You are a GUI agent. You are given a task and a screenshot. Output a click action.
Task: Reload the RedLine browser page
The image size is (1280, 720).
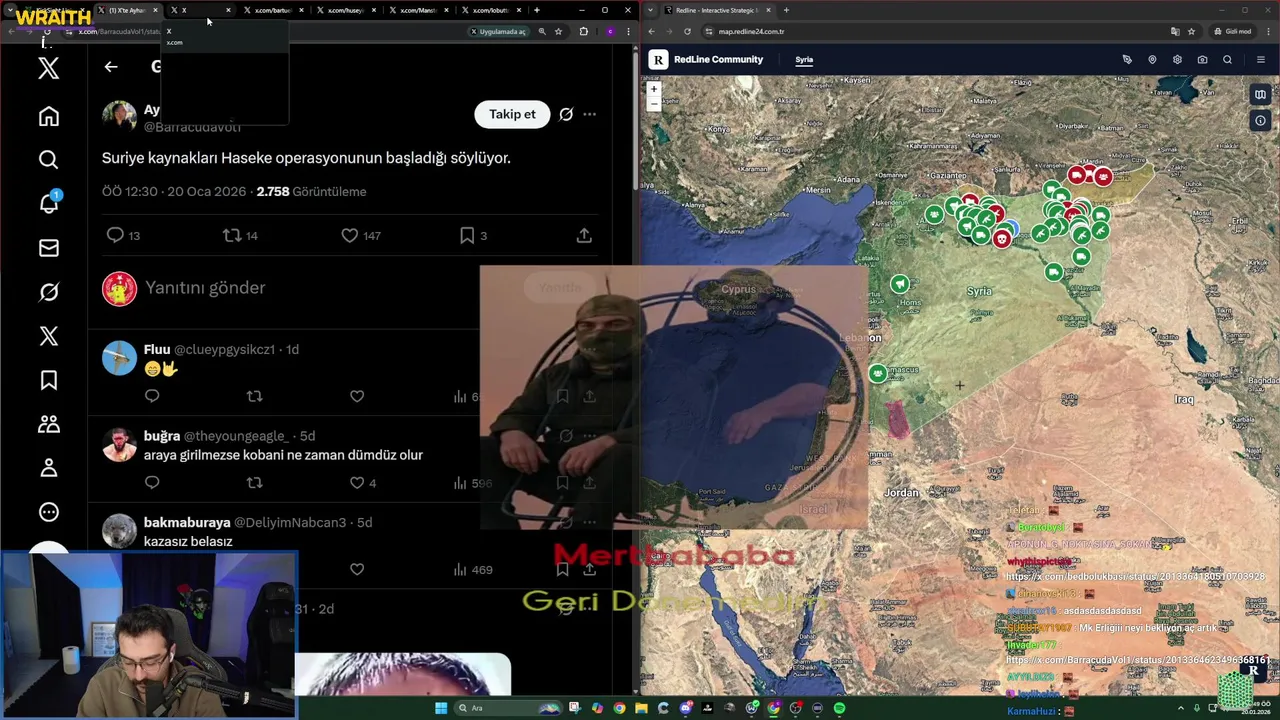click(x=687, y=31)
